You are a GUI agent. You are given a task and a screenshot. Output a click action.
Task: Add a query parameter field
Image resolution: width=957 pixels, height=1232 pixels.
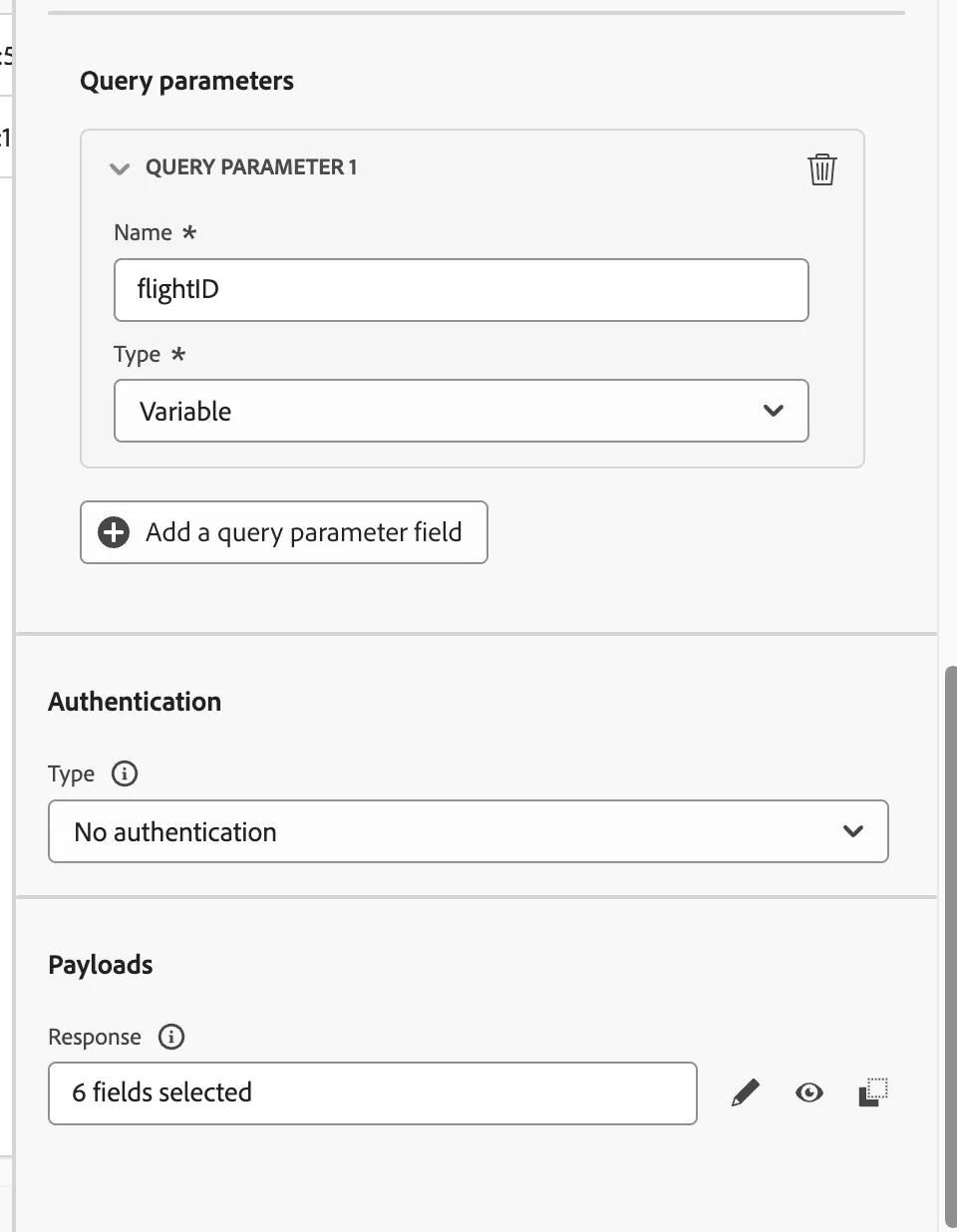(x=284, y=532)
